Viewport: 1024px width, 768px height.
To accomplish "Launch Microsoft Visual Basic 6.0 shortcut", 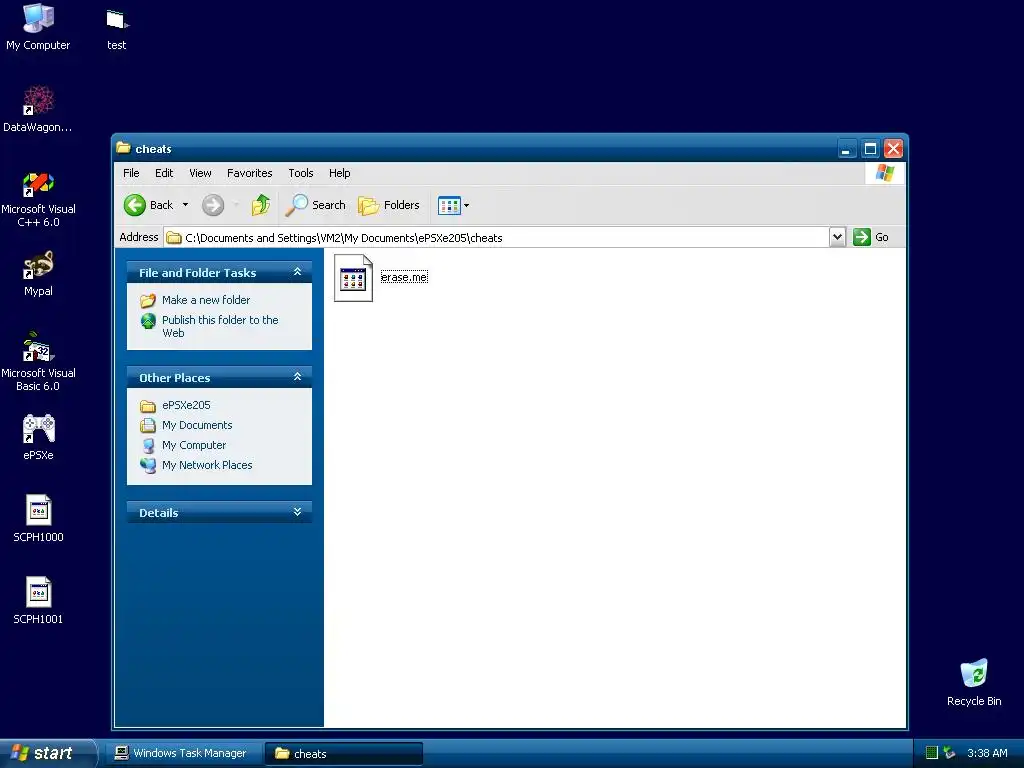I will pos(38,362).
